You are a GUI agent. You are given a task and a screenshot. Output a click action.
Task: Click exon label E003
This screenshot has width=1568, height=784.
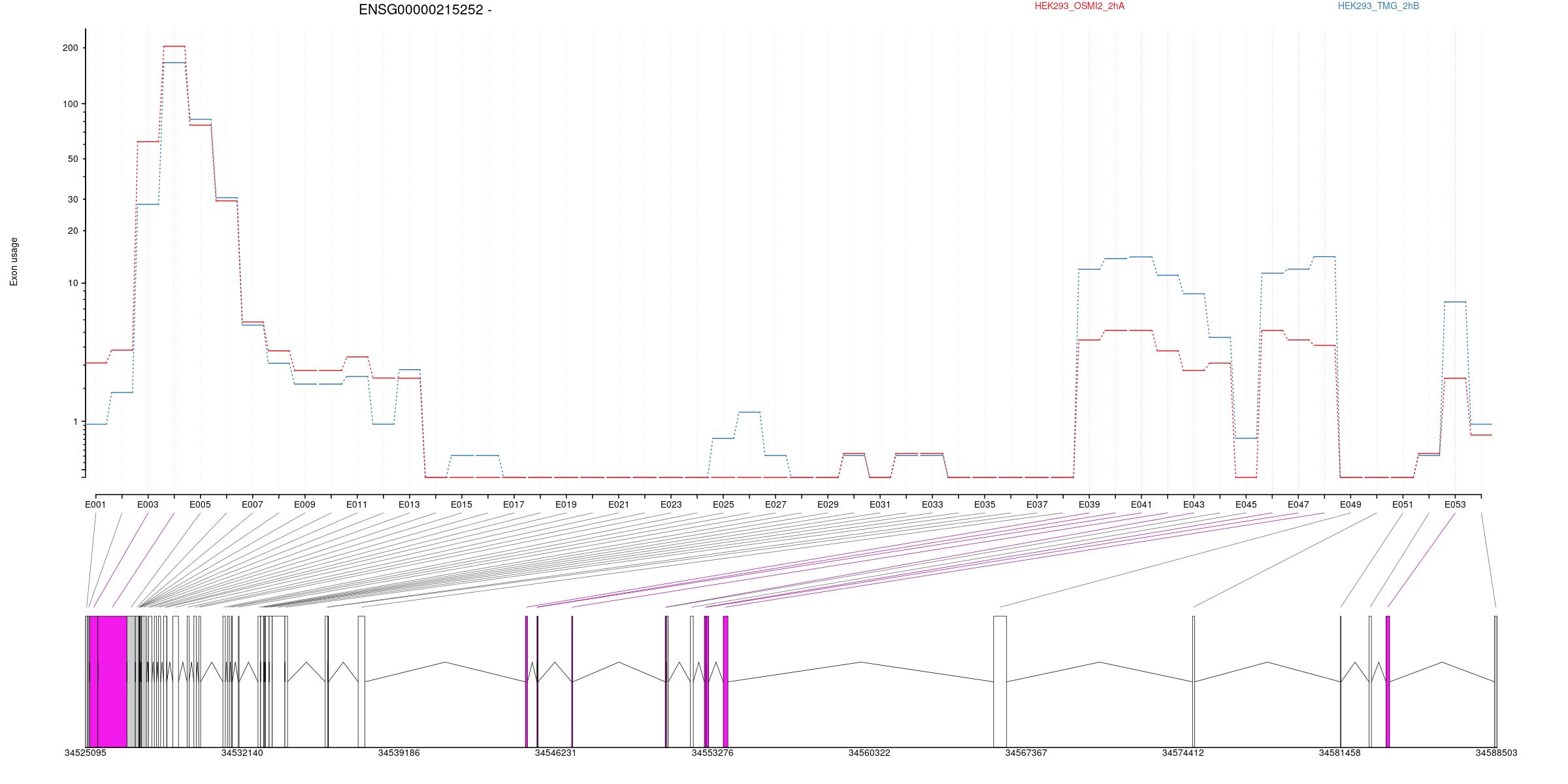tap(148, 504)
